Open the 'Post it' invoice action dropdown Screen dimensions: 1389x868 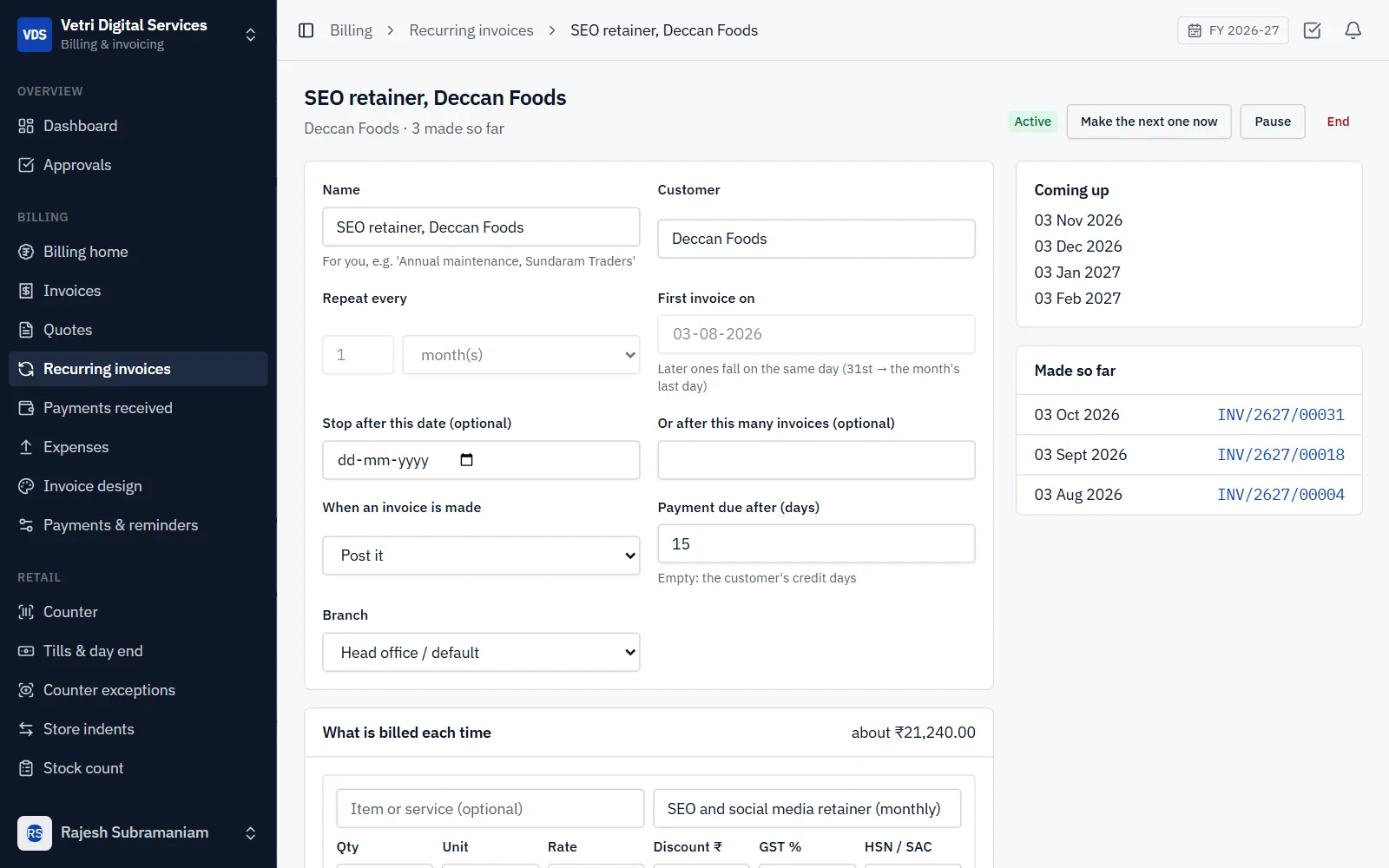(x=481, y=556)
